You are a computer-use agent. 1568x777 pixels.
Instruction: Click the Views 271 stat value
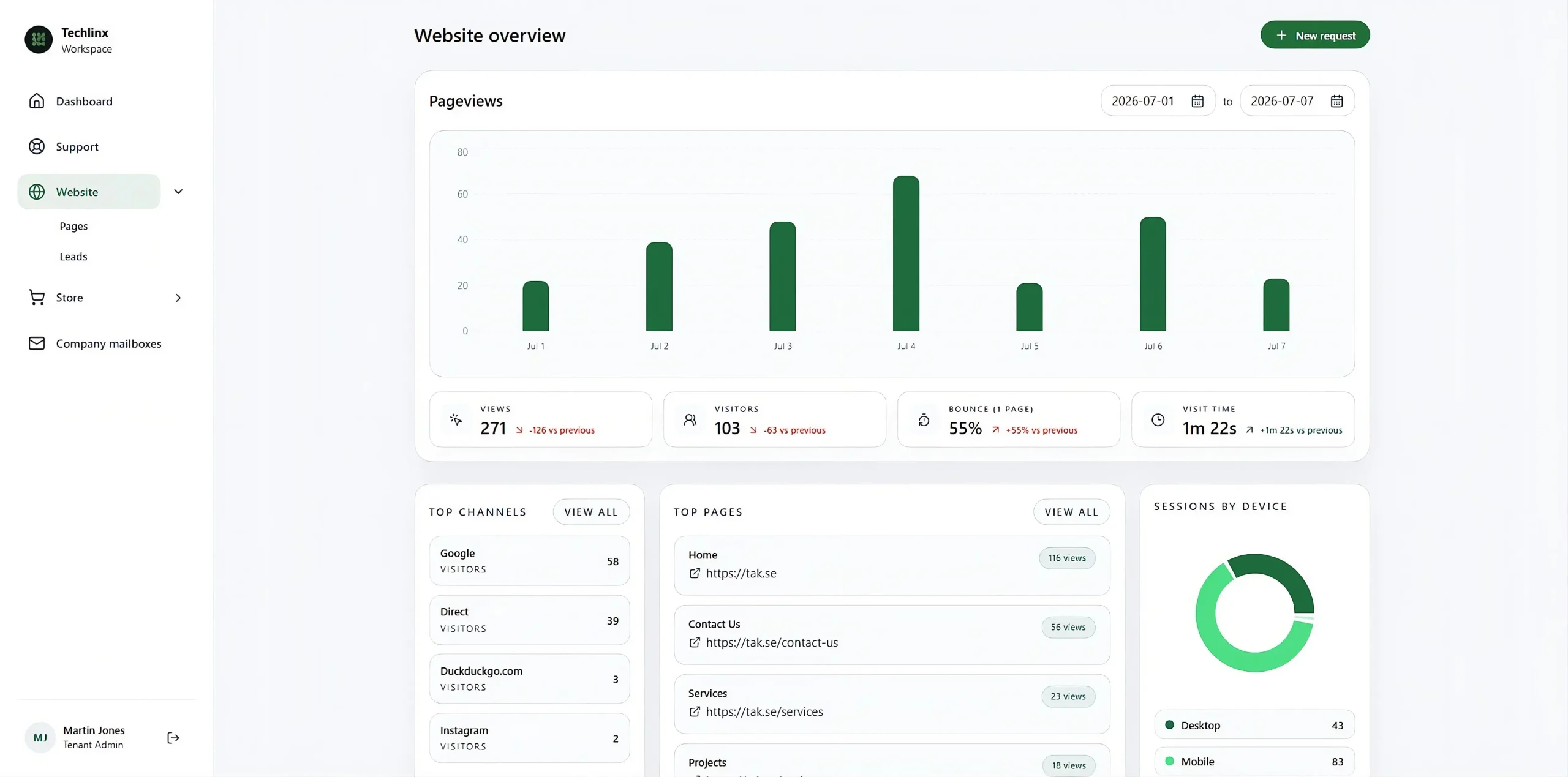(x=493, y=428)
